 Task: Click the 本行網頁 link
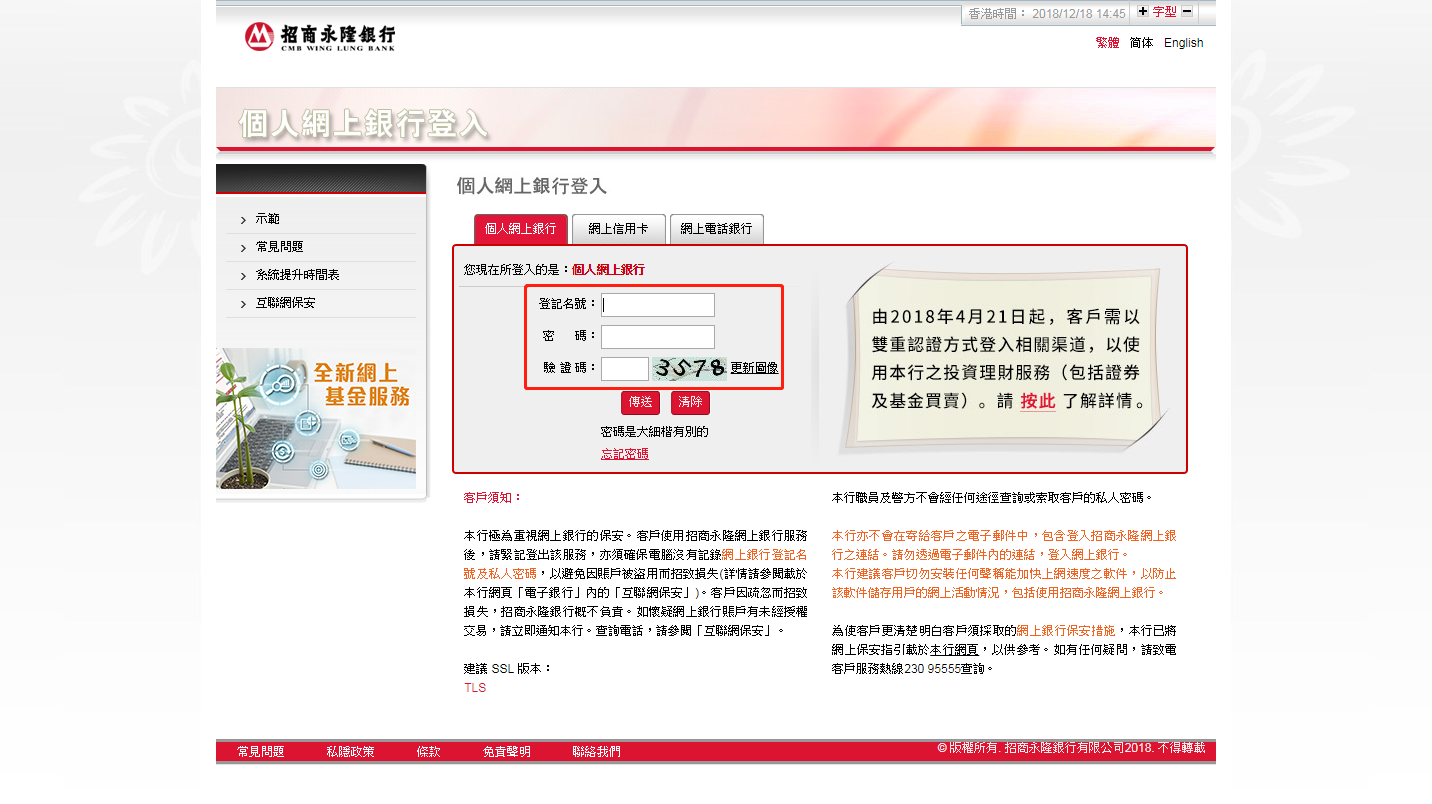(954, 650)
